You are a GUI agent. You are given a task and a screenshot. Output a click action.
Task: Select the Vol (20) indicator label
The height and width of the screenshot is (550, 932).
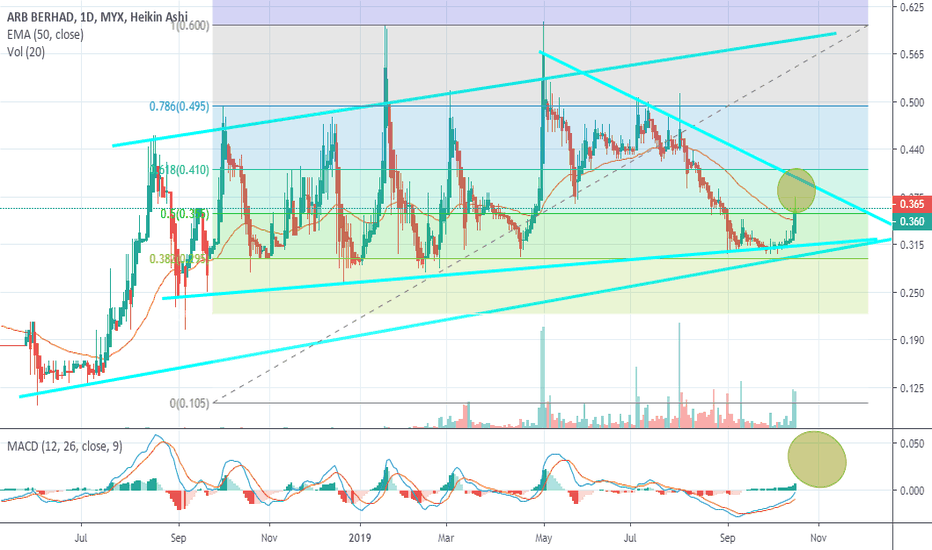[26, 52]
